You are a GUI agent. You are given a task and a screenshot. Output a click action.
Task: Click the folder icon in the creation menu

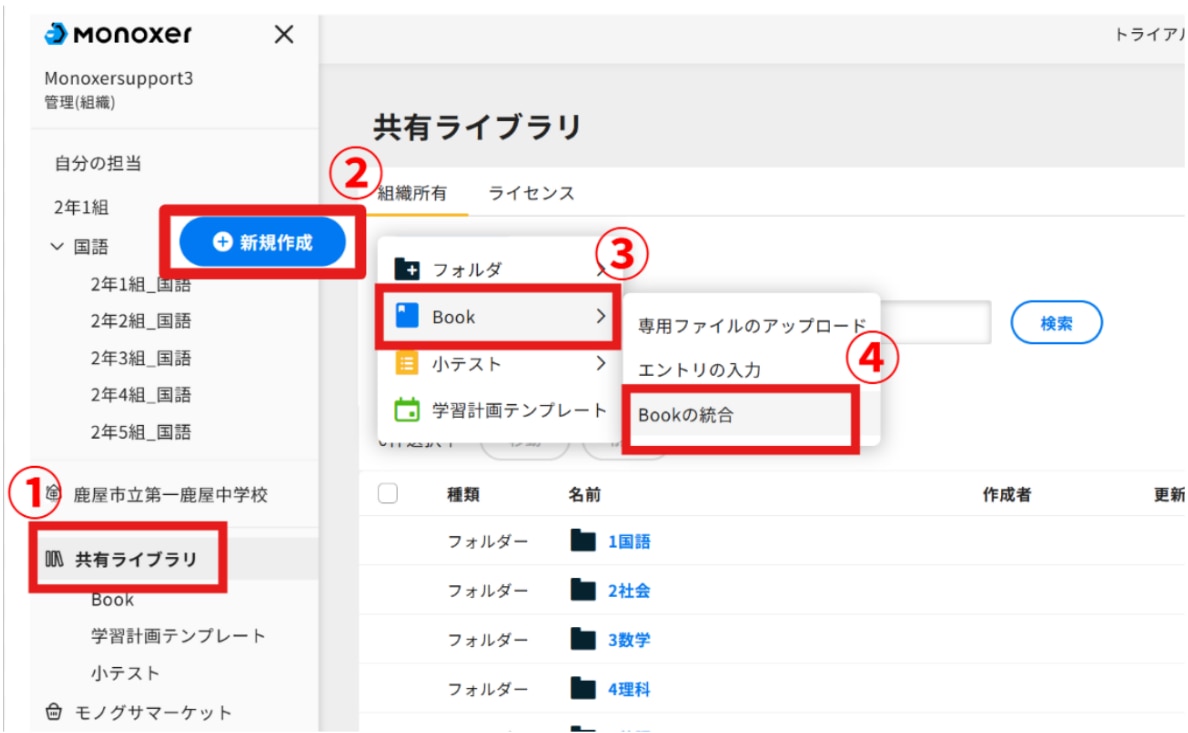click(407, 269)
